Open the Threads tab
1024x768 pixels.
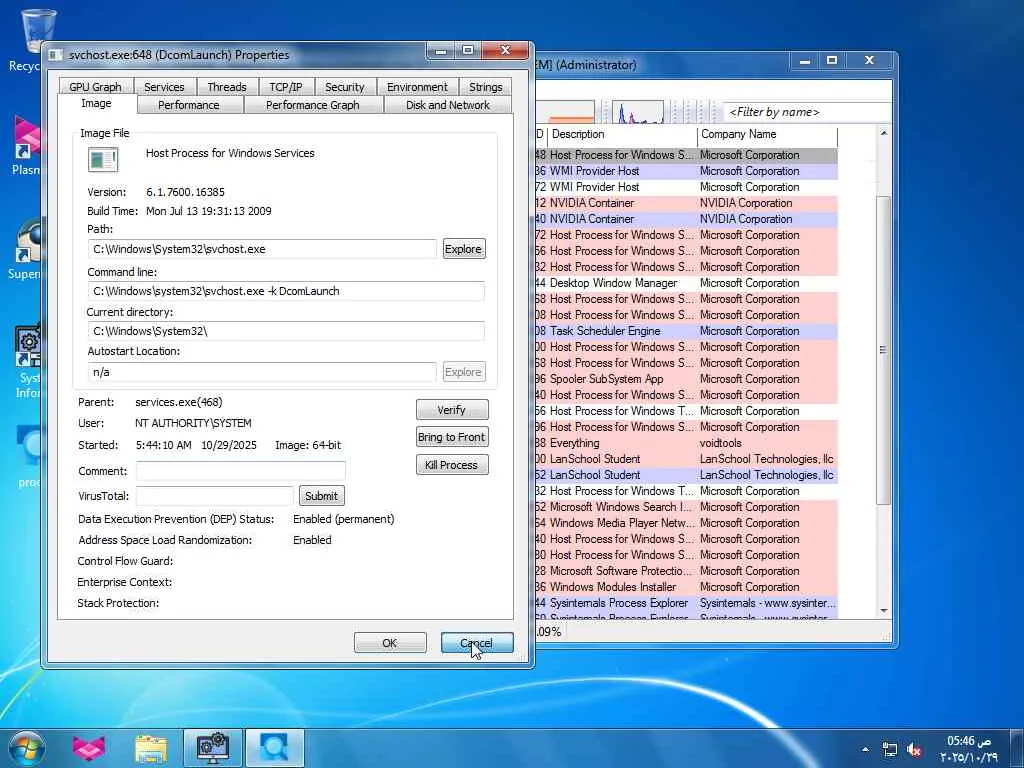(227, 87)
